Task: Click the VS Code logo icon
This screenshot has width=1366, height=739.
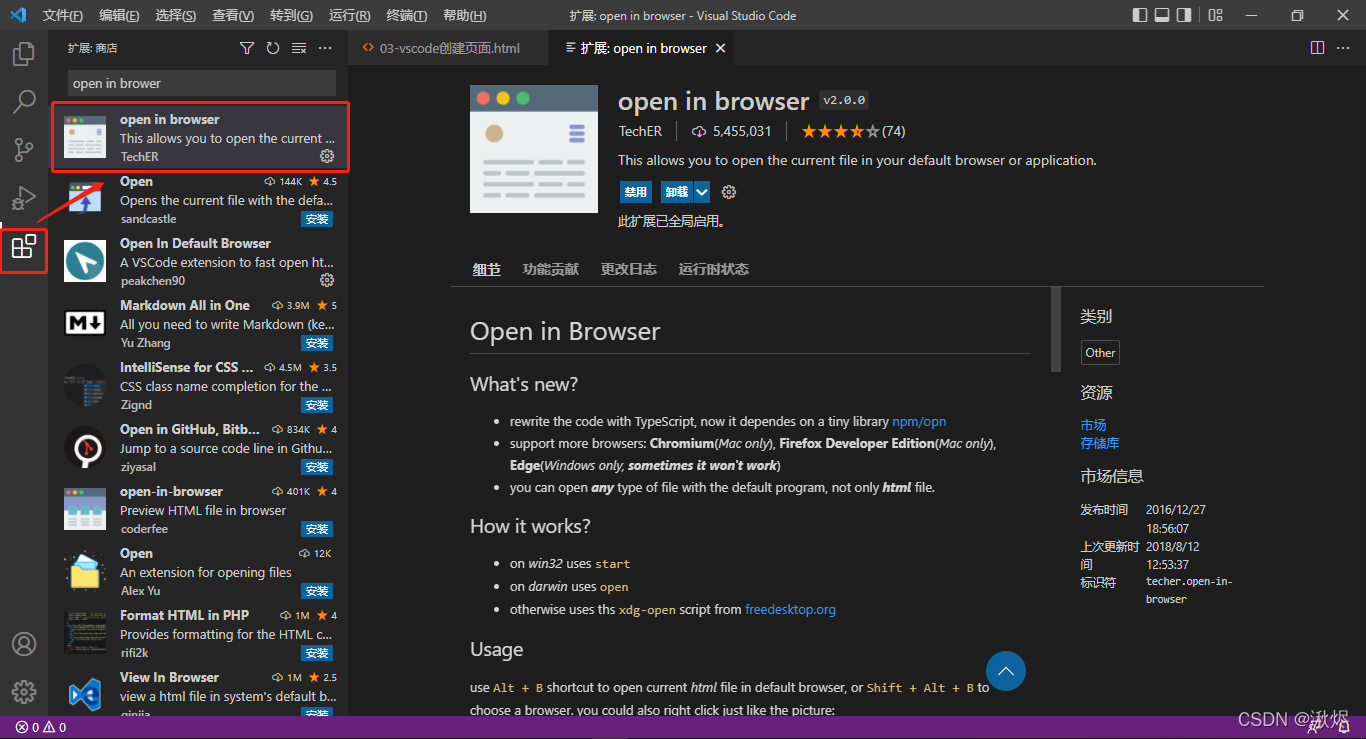Action: 17,15
